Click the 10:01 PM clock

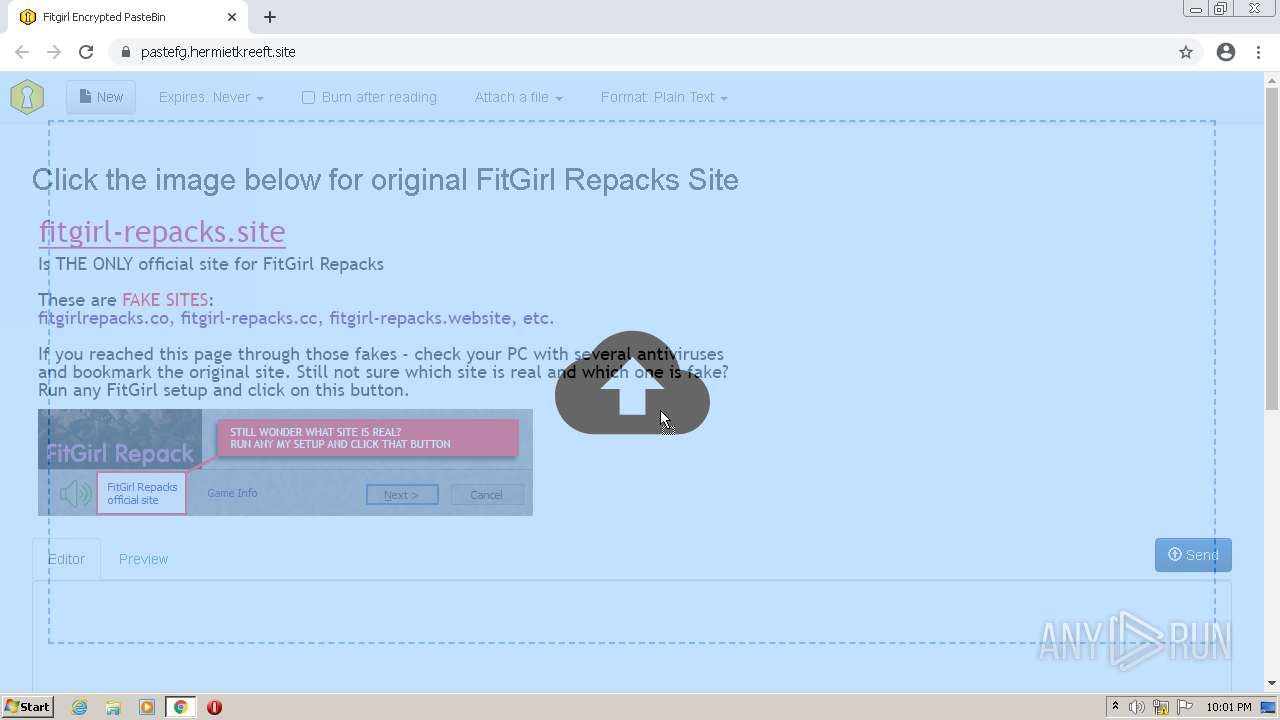[1229, 707]
